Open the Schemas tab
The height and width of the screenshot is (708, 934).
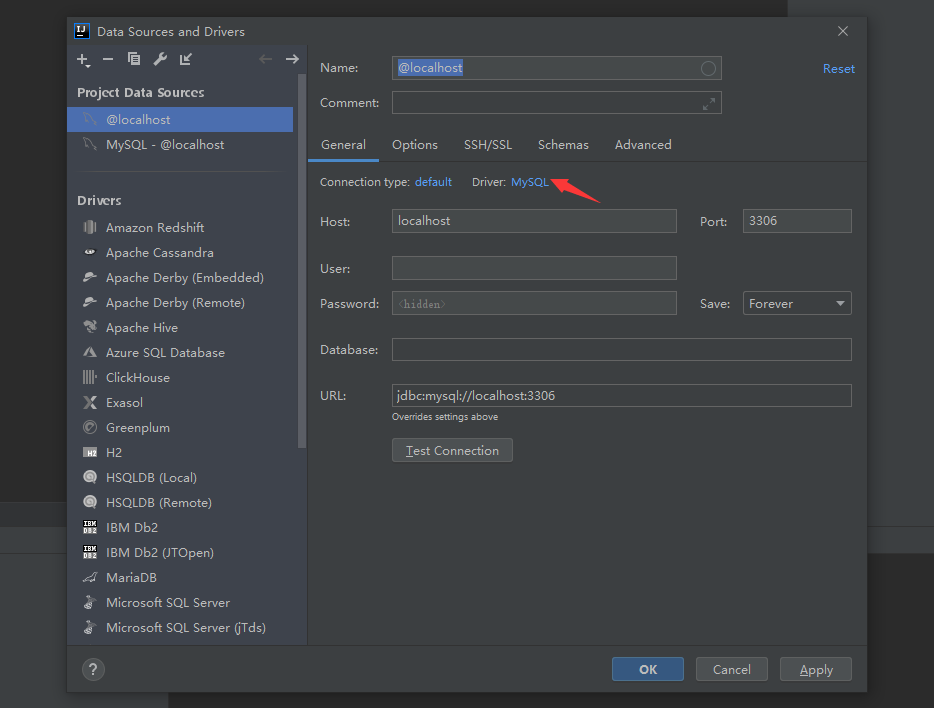click(563, 145)
